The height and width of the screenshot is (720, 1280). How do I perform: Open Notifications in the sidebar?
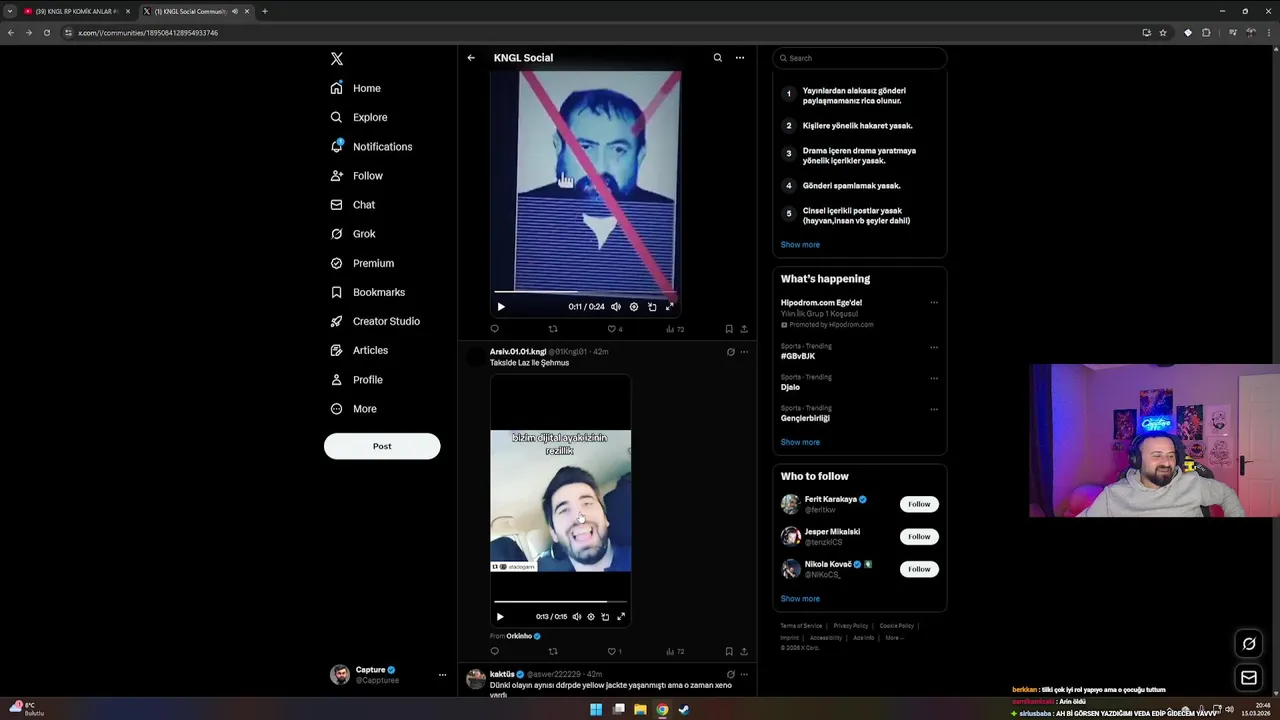click(371, 146)
